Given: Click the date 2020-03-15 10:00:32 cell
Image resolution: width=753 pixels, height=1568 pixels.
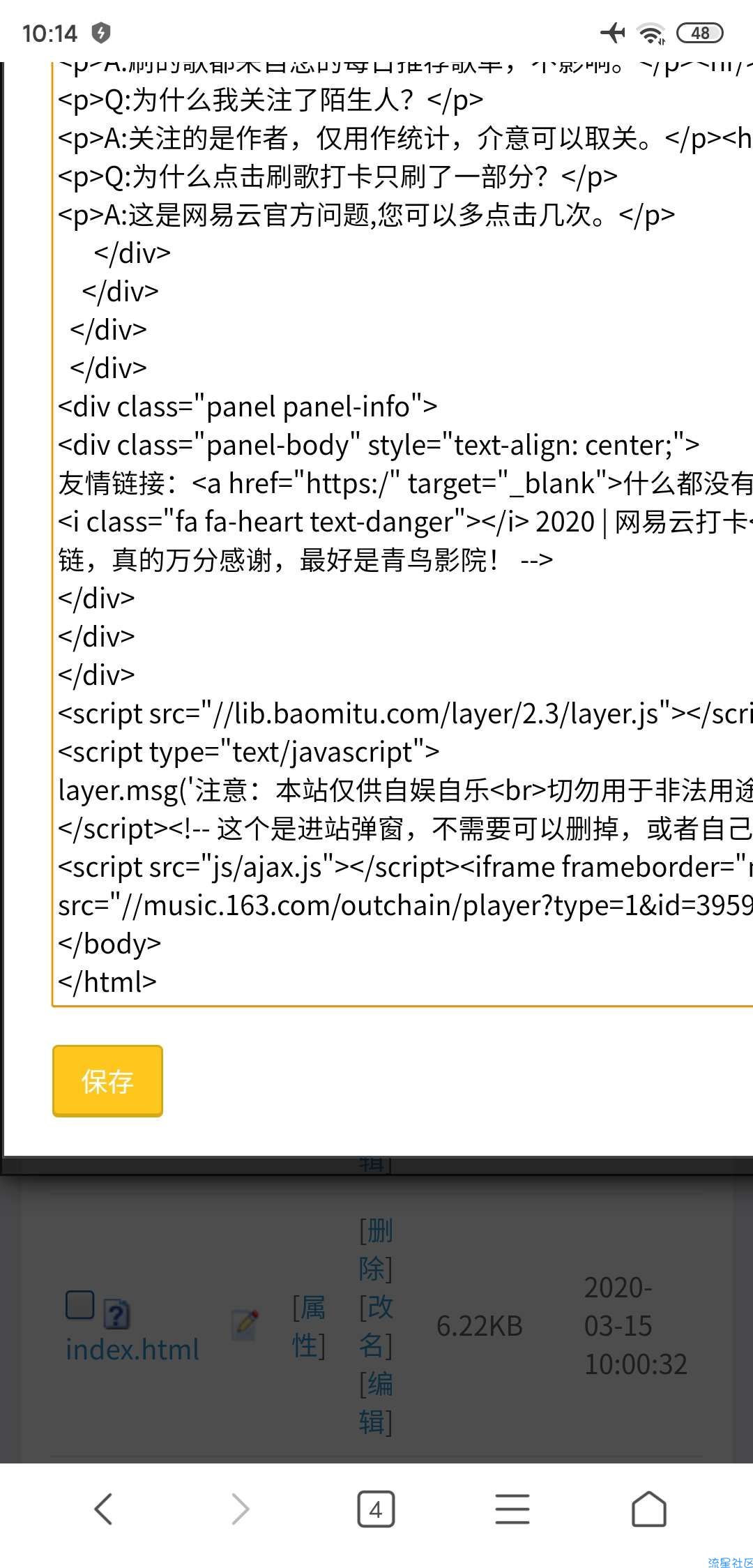Looking at the screenshot, I should point(636,1326).
